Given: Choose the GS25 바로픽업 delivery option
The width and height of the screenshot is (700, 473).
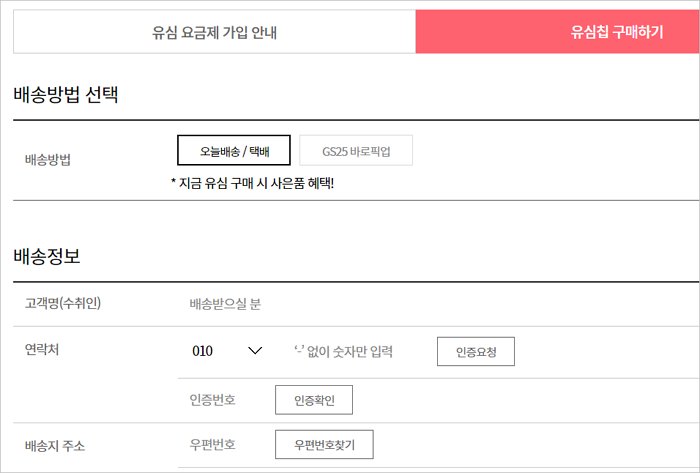Looking at the screenshot, I should (356, 150).
